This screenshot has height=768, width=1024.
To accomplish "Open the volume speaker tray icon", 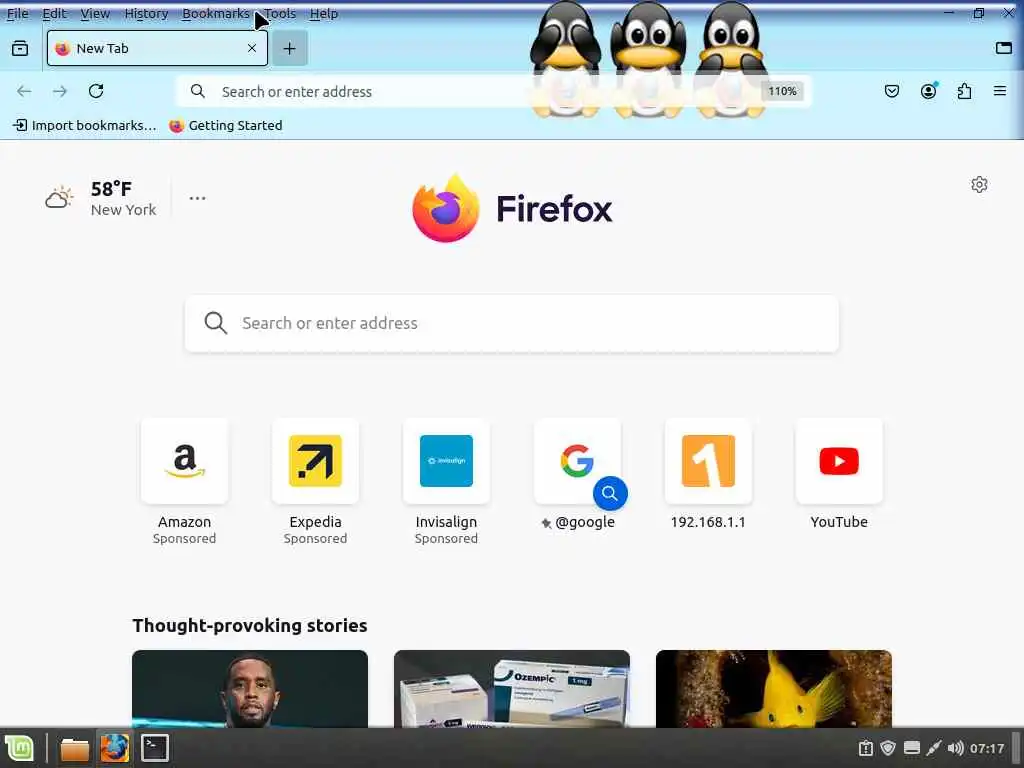I will 955,748.
